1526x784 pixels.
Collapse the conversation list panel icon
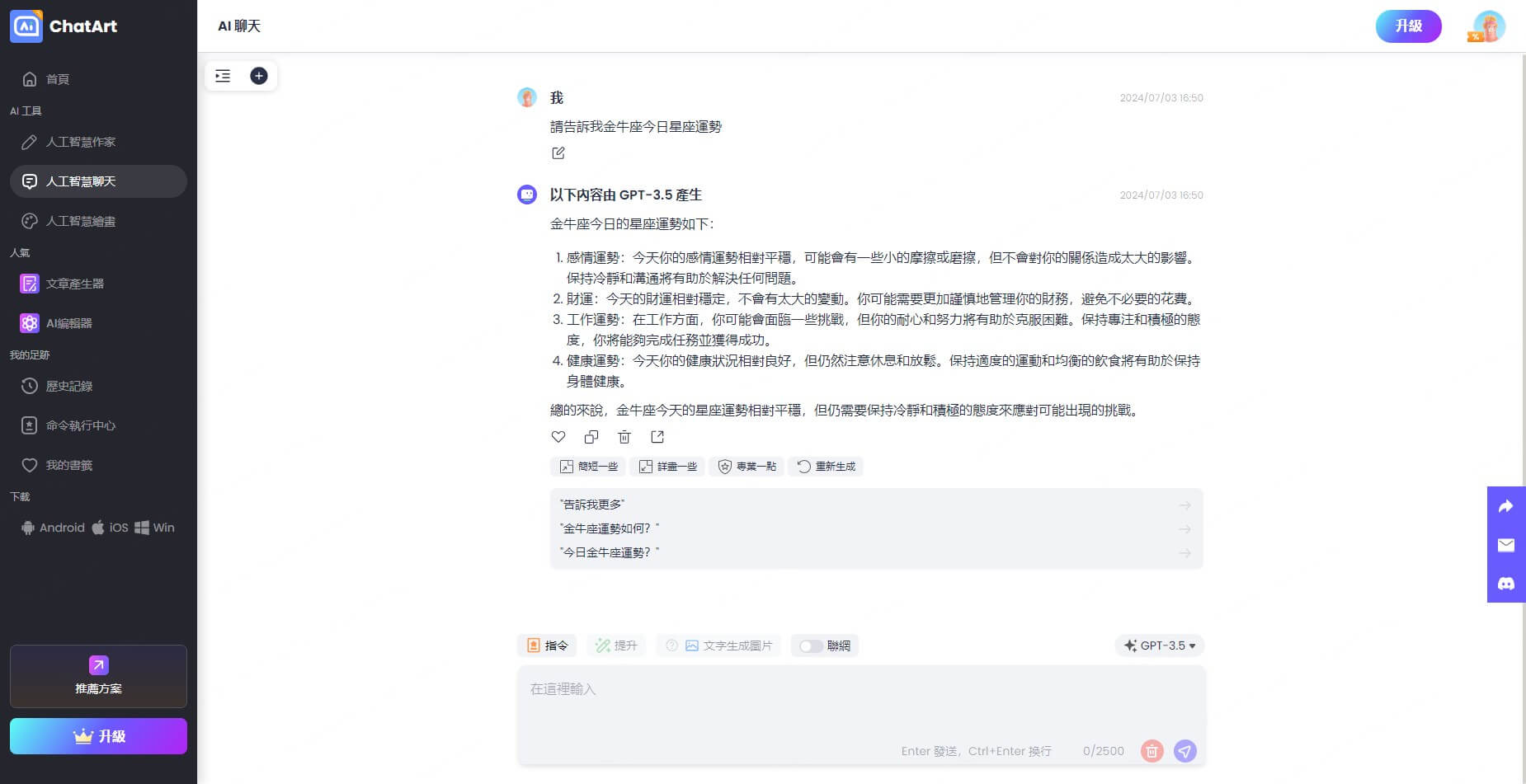(223, 76)
